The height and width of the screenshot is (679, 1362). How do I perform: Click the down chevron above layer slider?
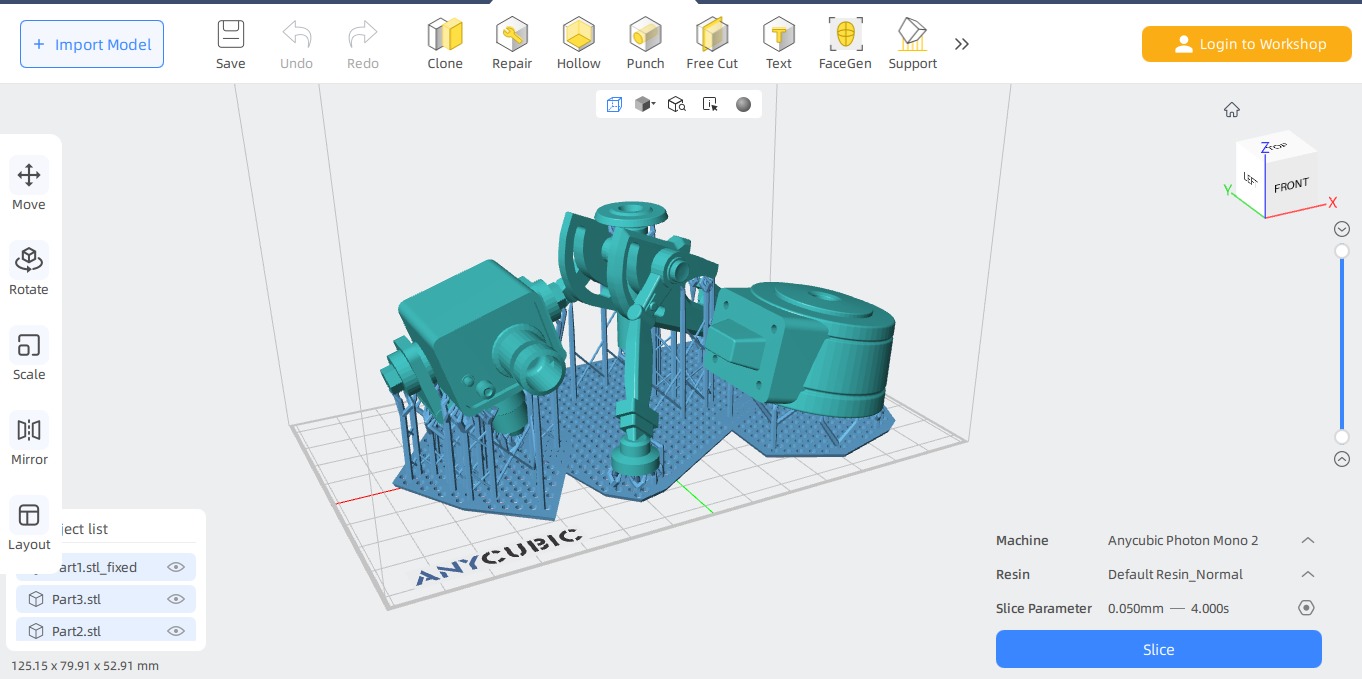click(x=1342, y=229)
